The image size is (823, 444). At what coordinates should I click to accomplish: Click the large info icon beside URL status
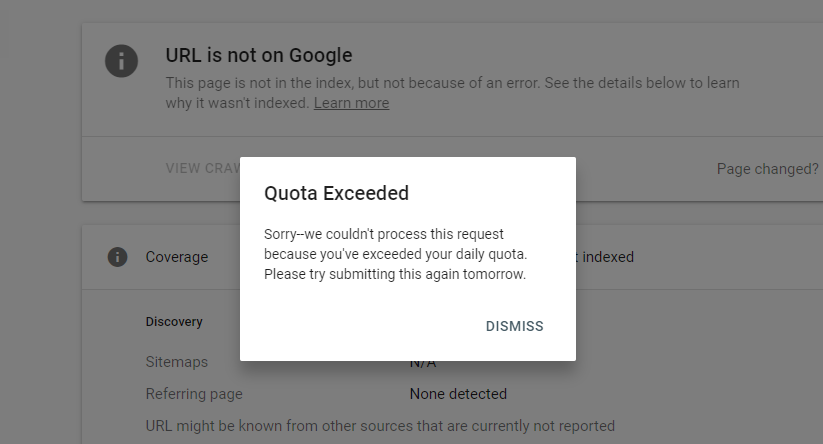pos(121,61)
